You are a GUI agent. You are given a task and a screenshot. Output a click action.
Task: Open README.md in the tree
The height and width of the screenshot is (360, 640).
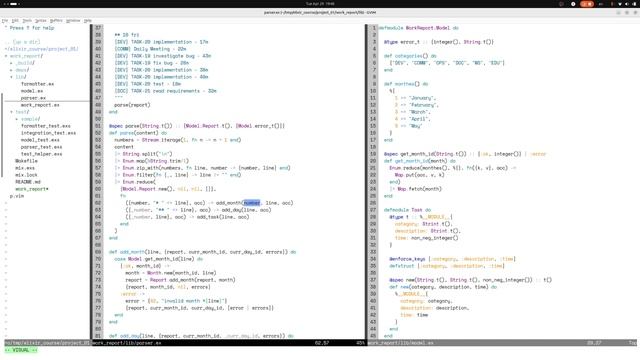click(x=28, y=182)
